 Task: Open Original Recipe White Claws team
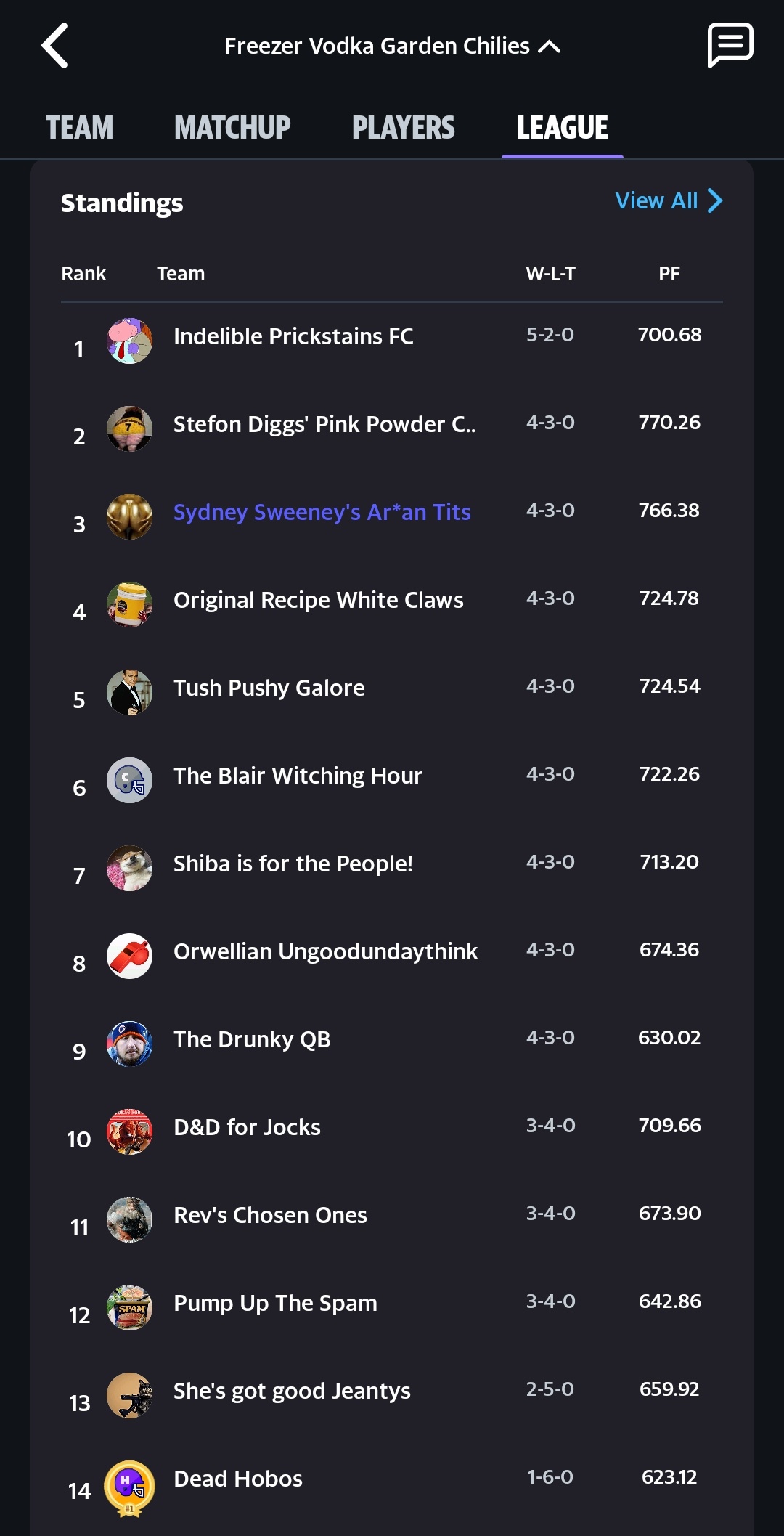point(318,600)
